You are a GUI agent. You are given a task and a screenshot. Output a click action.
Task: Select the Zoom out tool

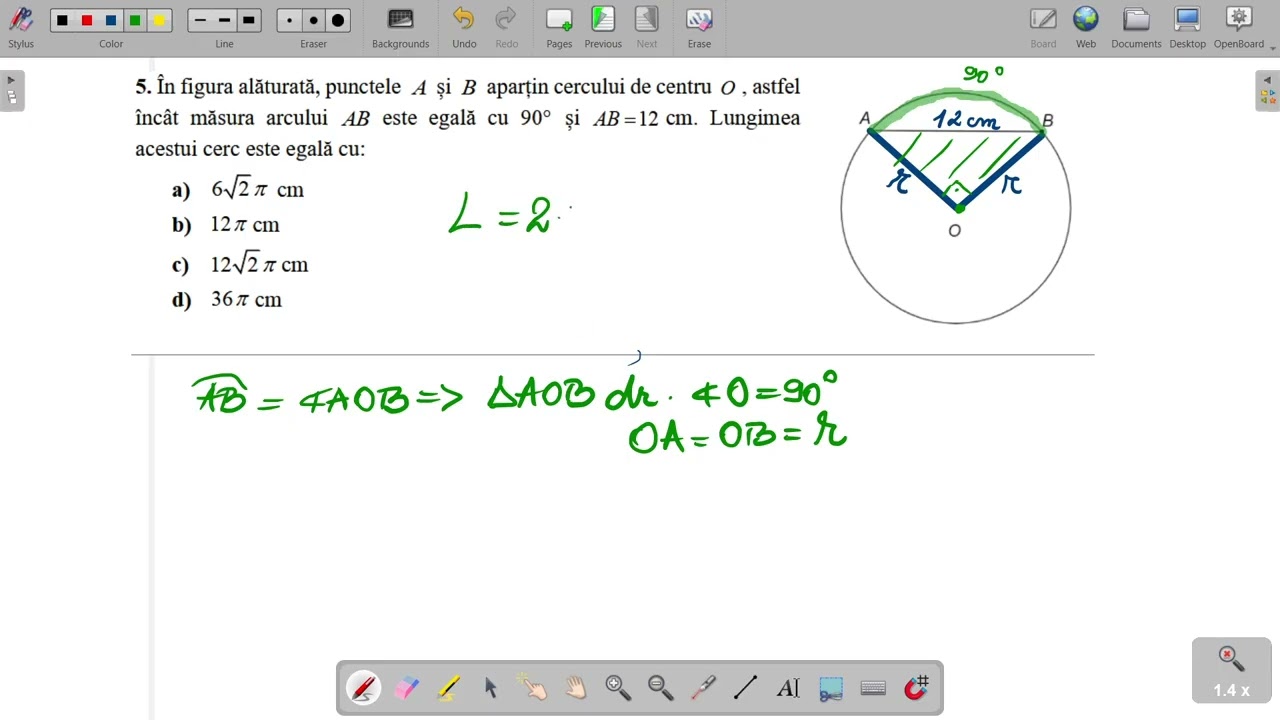point(661,688)
